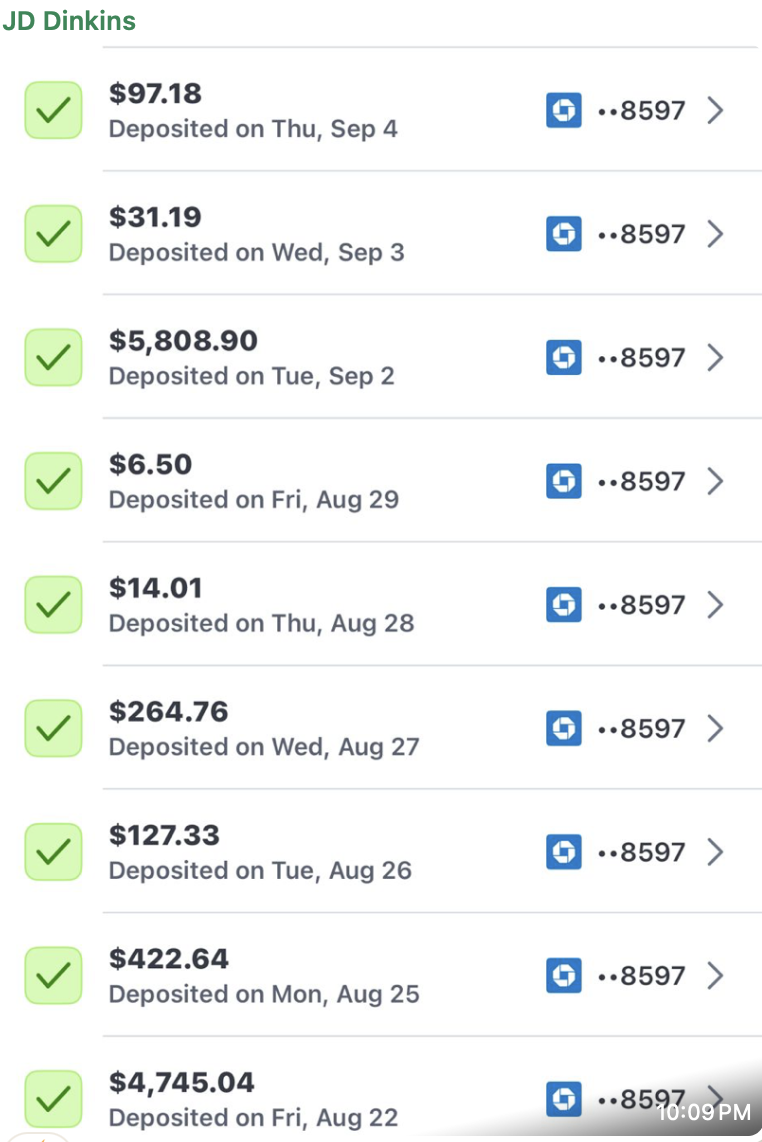Tap the 10:09 PM timestamp overlay
The height and width of the screenshot is (1142, 762).
coord(703,1111)
